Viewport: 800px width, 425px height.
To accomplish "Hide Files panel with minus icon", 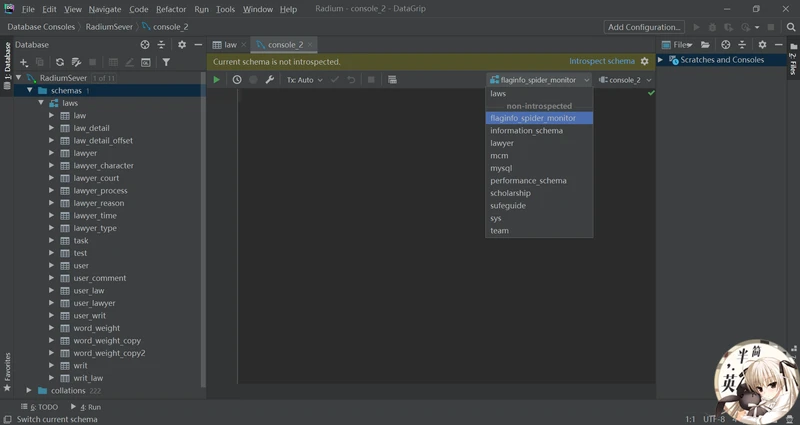I will coord(779,45).
